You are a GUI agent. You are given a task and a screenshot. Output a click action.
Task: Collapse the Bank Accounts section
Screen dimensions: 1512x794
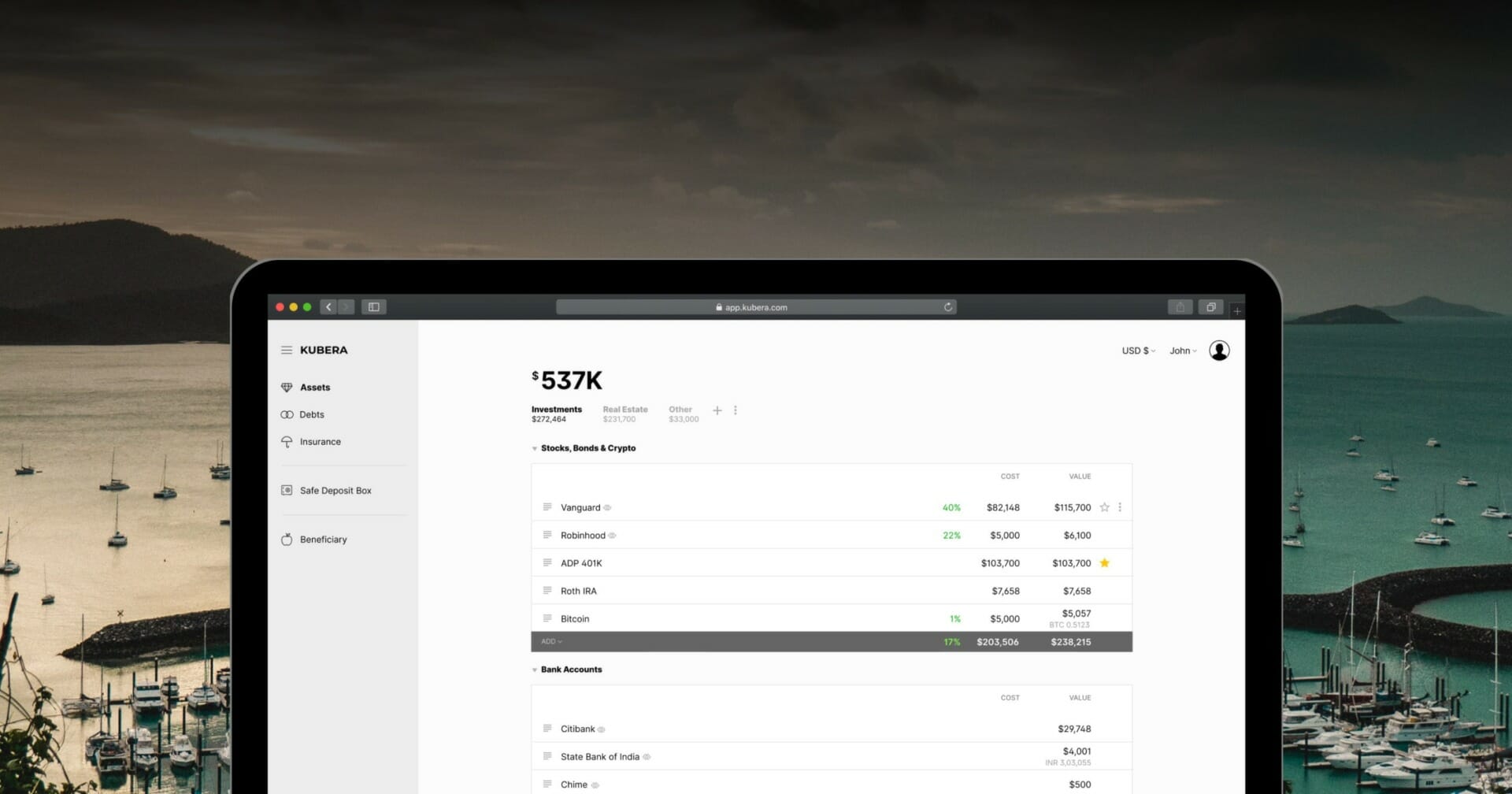pos(534,670)
